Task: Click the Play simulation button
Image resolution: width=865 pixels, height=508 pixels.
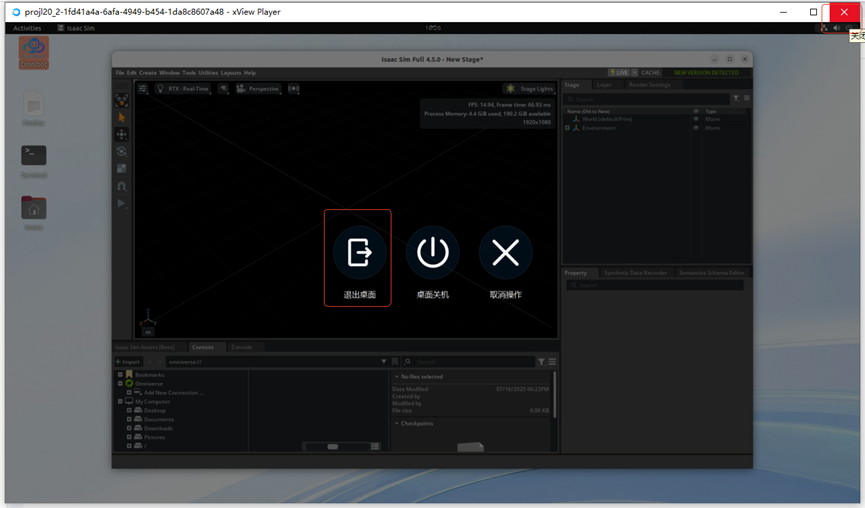Action: 121,204
